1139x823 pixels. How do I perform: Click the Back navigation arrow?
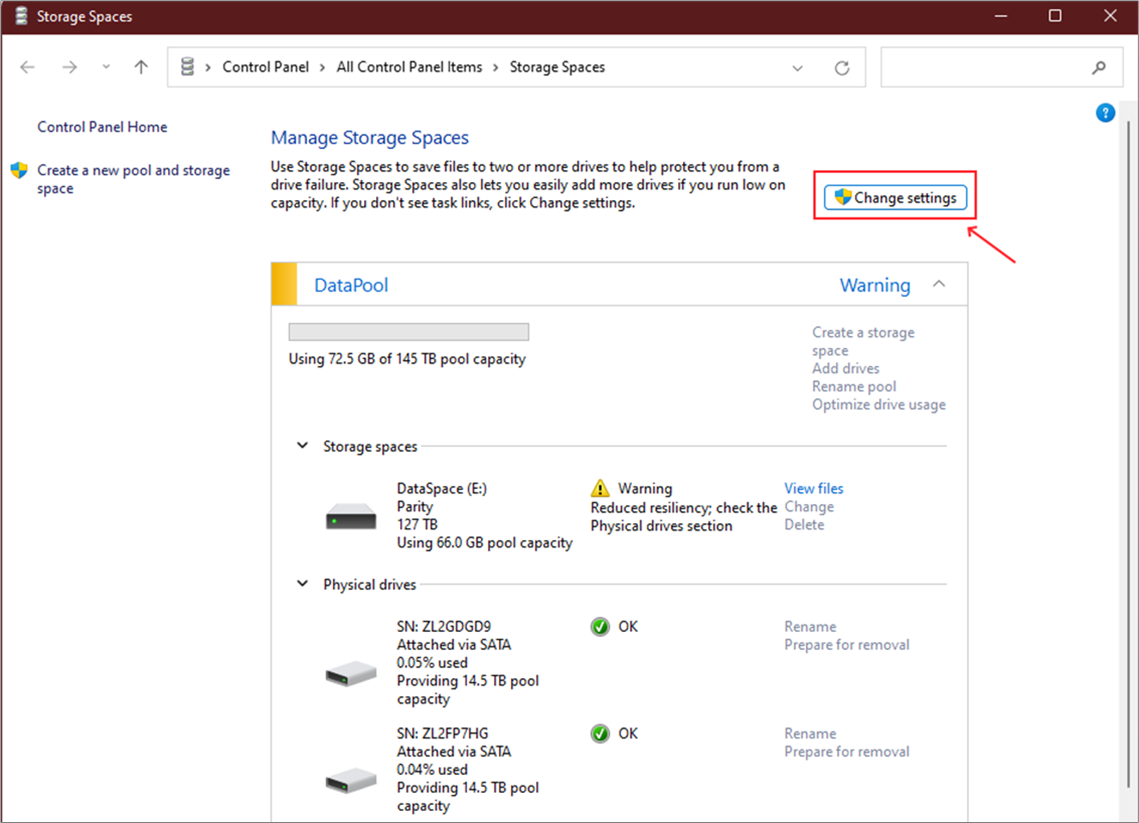click(x=28, y=68)
